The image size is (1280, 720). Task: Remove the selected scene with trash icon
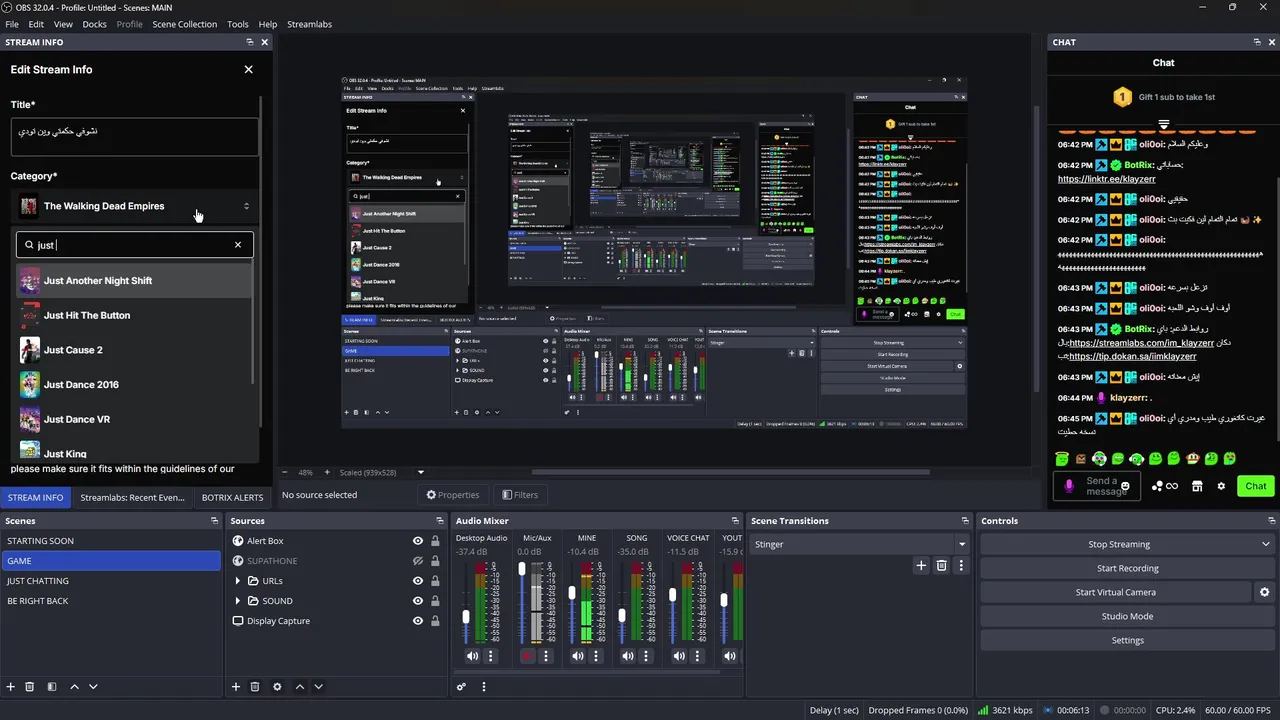coord(30,687)
